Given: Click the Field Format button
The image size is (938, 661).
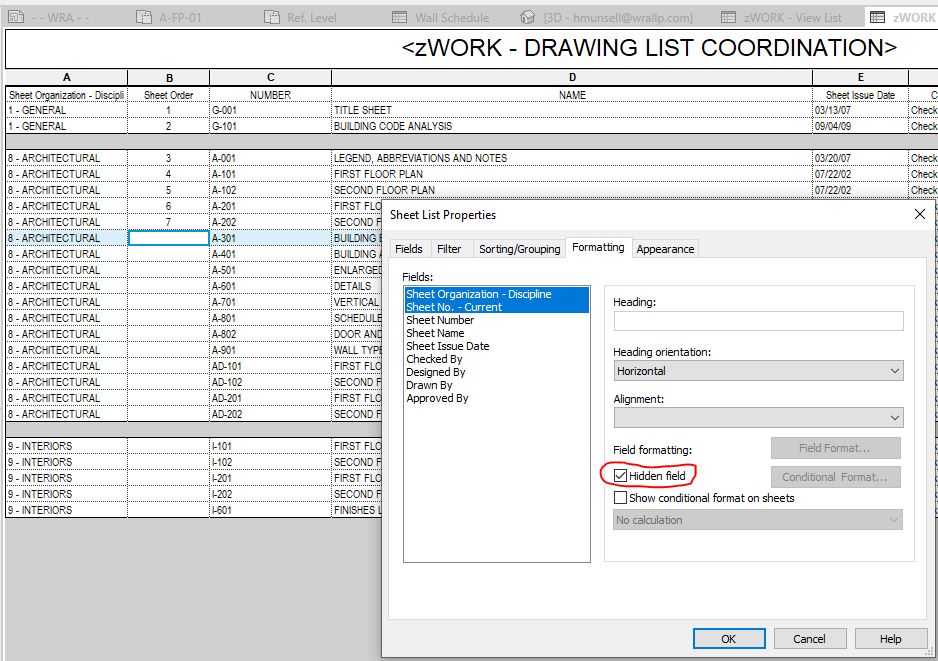Looking at the screenshot, I should 835,447.
